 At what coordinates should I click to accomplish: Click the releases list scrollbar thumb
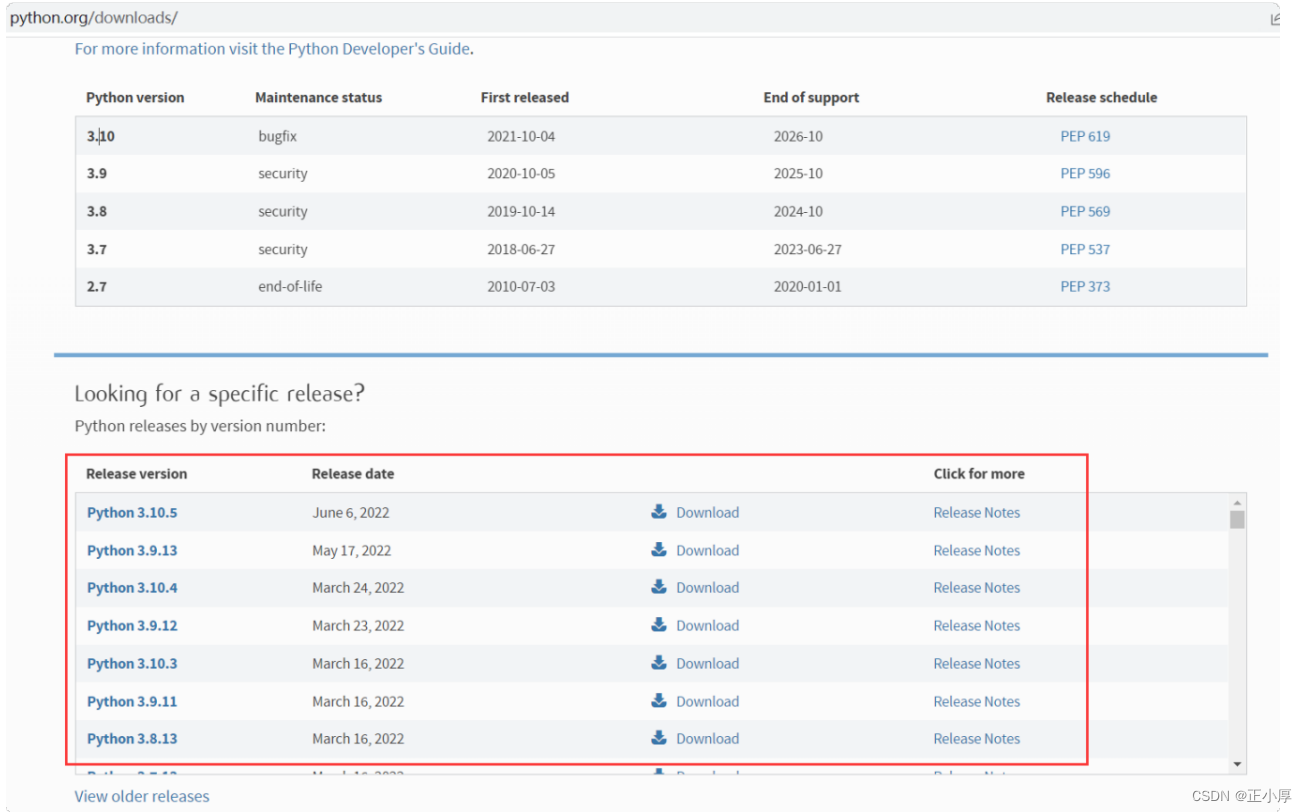[x=1237, y=520]
